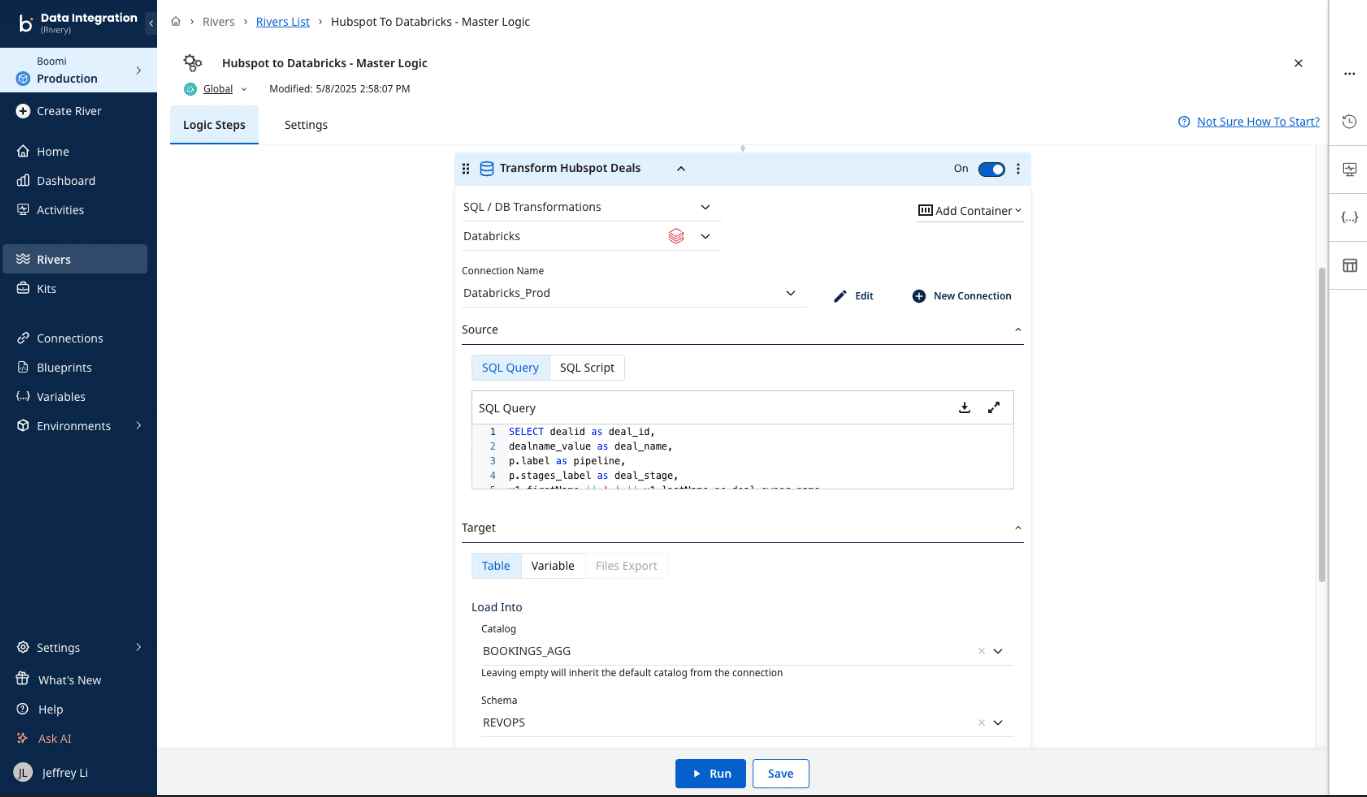
Task: Open the more options ellipsis in right panel
Action: click(1349, 73)
